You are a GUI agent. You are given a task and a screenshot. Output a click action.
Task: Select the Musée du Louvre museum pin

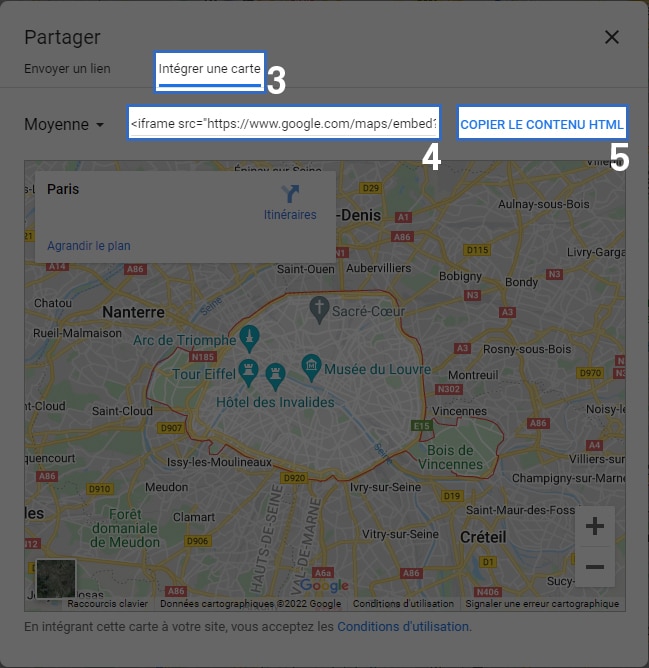[311, 365]
